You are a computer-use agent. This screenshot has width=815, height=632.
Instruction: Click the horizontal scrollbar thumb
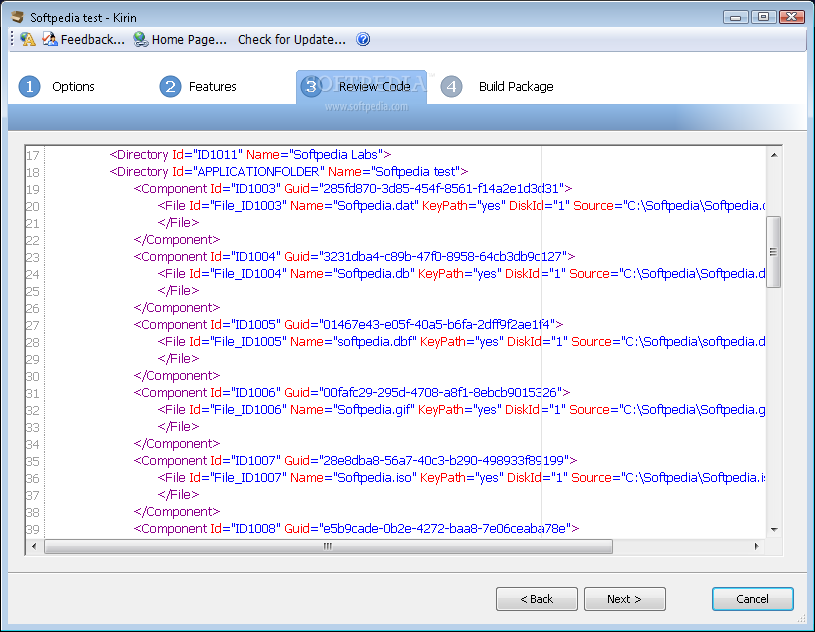328,546
